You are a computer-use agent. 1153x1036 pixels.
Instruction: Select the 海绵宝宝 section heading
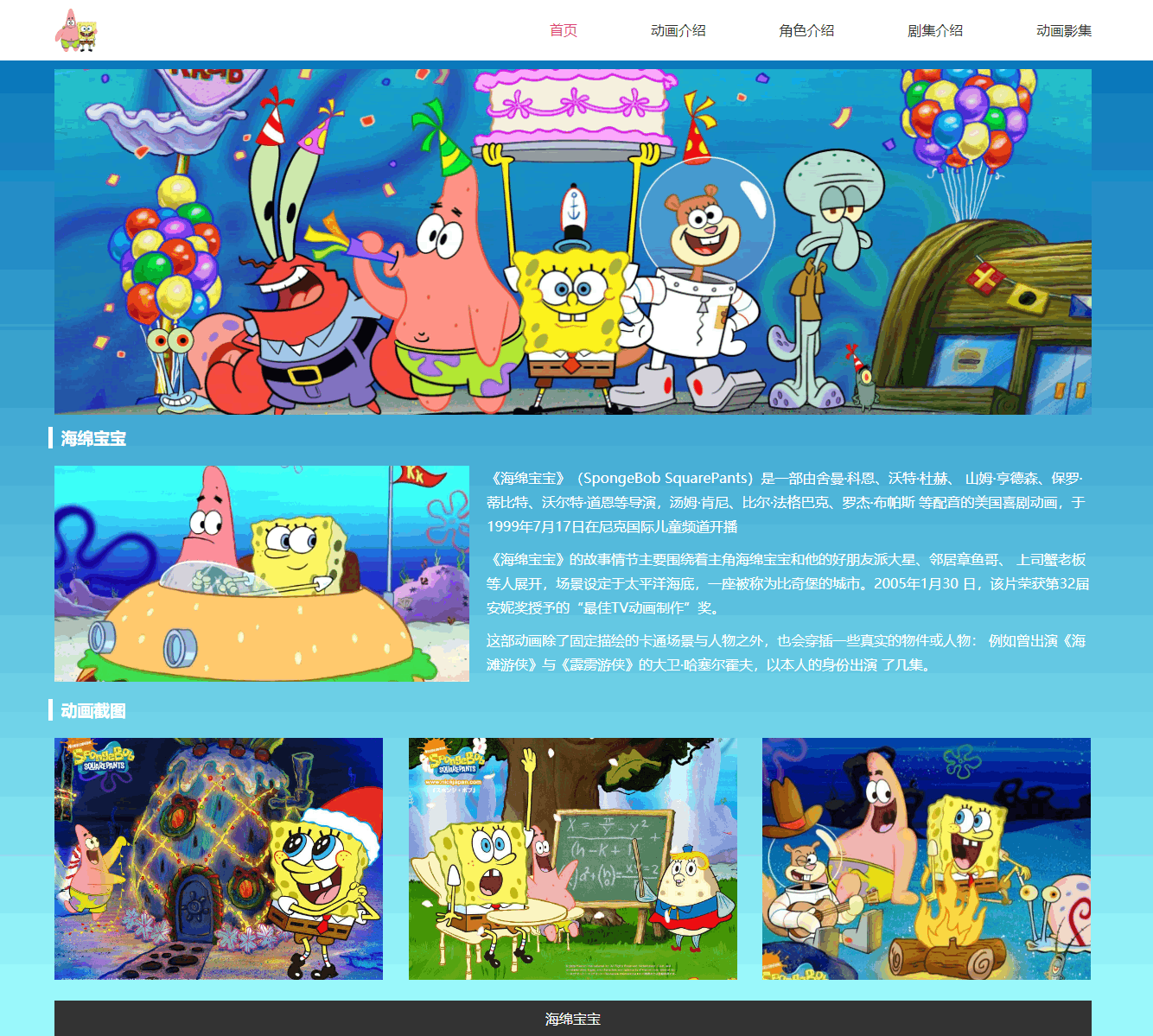pos(93,438)
